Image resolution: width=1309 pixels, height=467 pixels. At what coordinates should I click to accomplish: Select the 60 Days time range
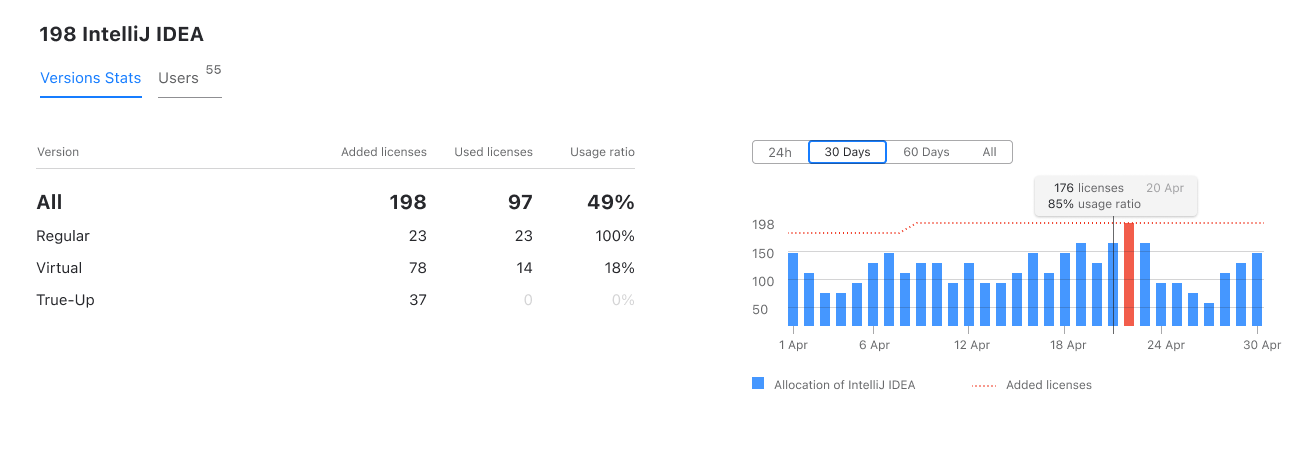tap(926, 152)
